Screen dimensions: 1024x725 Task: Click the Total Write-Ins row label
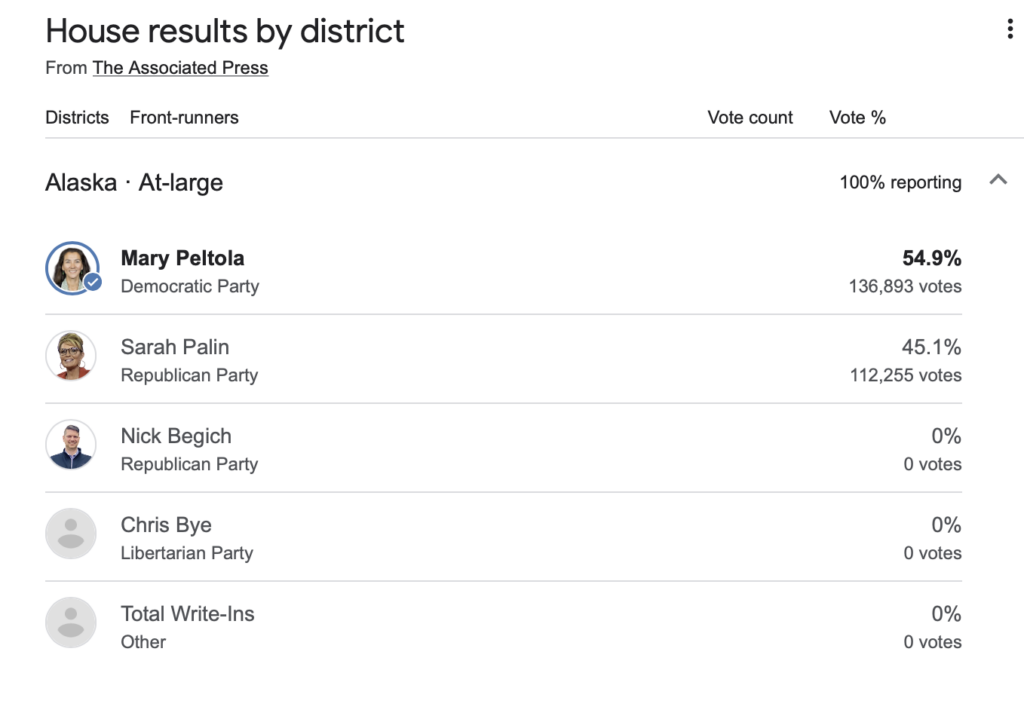(x=188, y=614)
